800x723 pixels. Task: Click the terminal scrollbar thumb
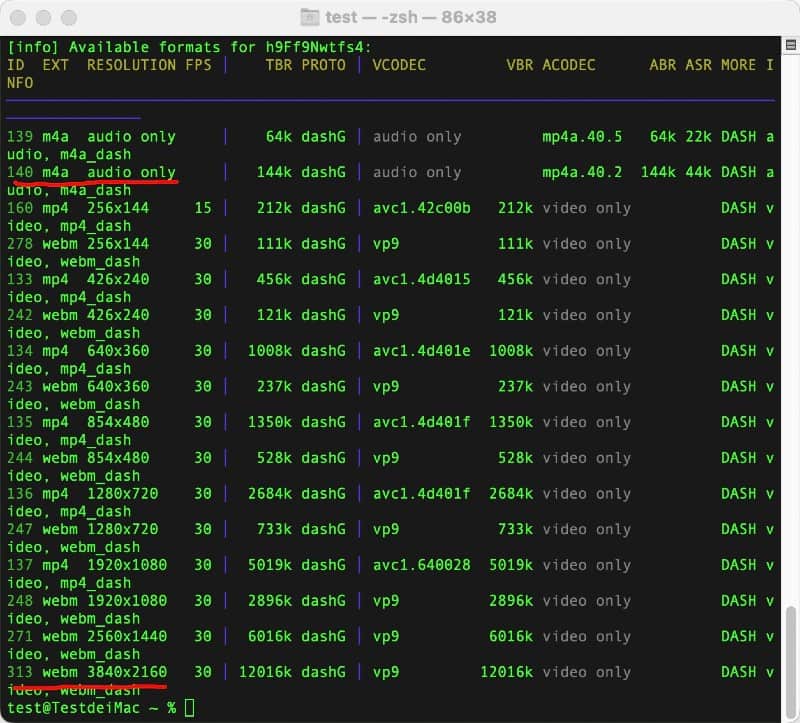(x=791, y=652)
